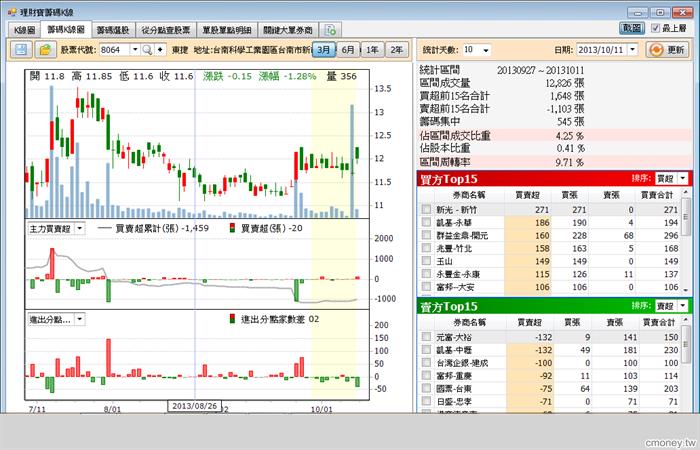This screenshot has height=450, width=700.
Task: Switch to the 關鍵大量券商 tab
Action: (x=288, y=30)
